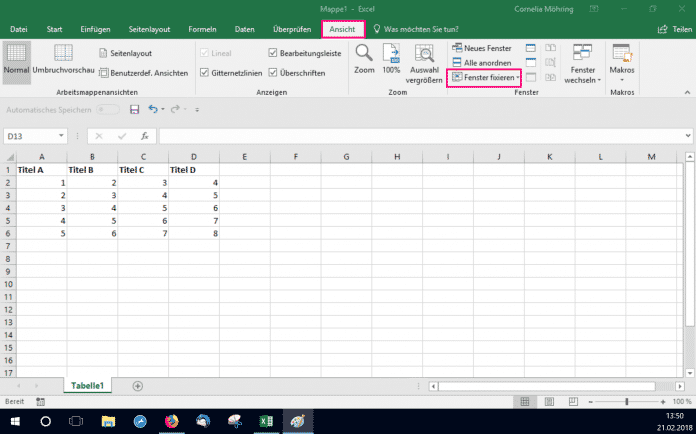This screenshot has height=434, width=696.
Task: Select the Normal view icon
Action: pos(17,60)
